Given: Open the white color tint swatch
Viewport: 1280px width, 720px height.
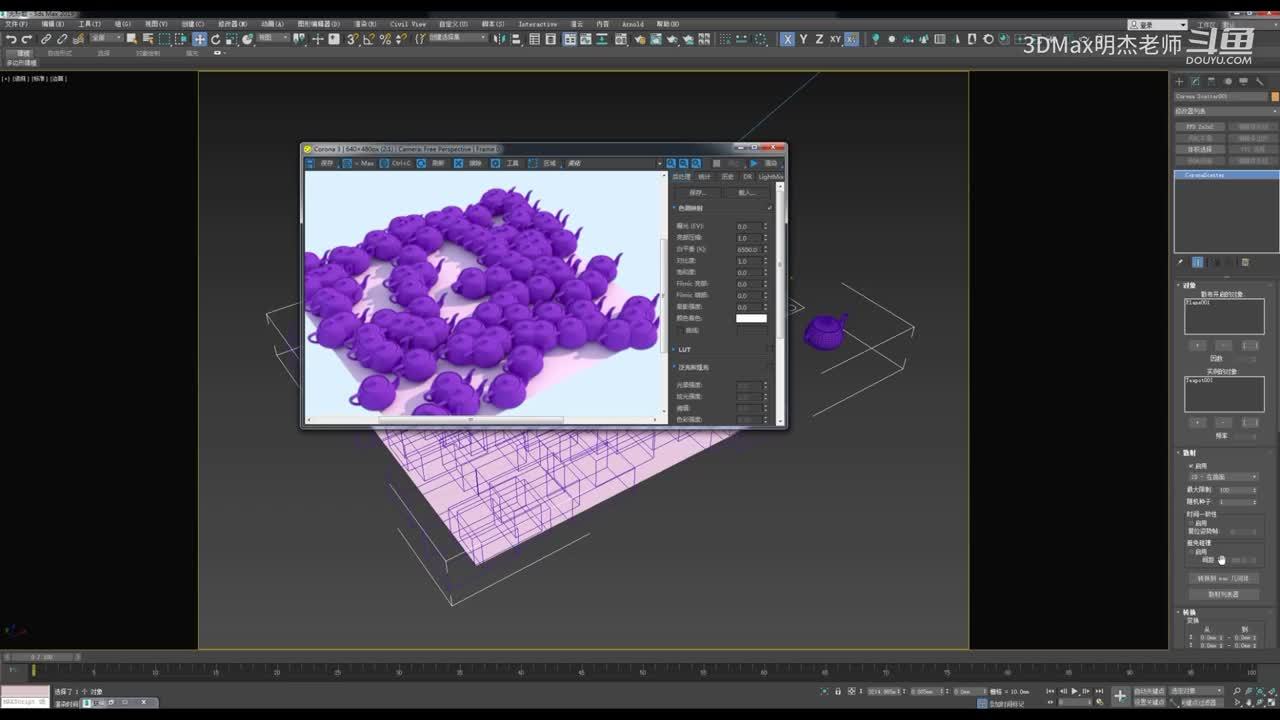Looking at the screenshot, I should click(751, 318).
